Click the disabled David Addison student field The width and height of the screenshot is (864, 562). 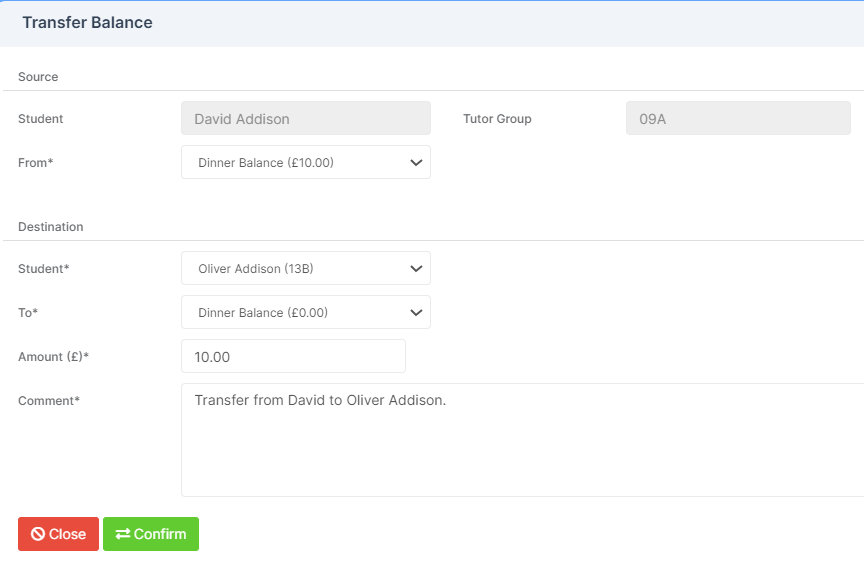click(x=306, y=118)
